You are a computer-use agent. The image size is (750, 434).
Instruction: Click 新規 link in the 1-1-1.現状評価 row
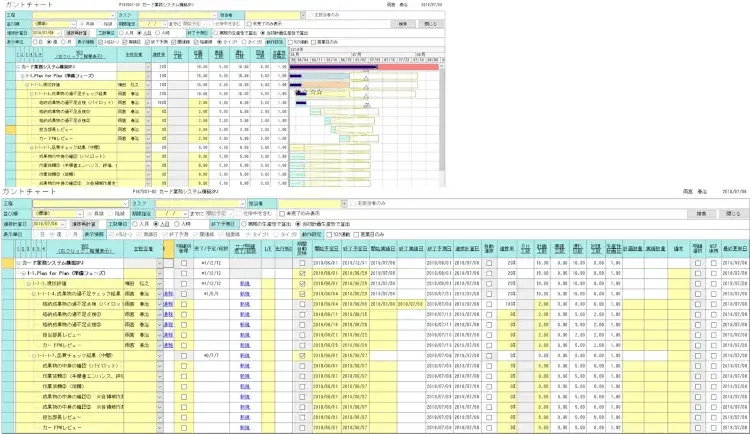coord(244,283)
